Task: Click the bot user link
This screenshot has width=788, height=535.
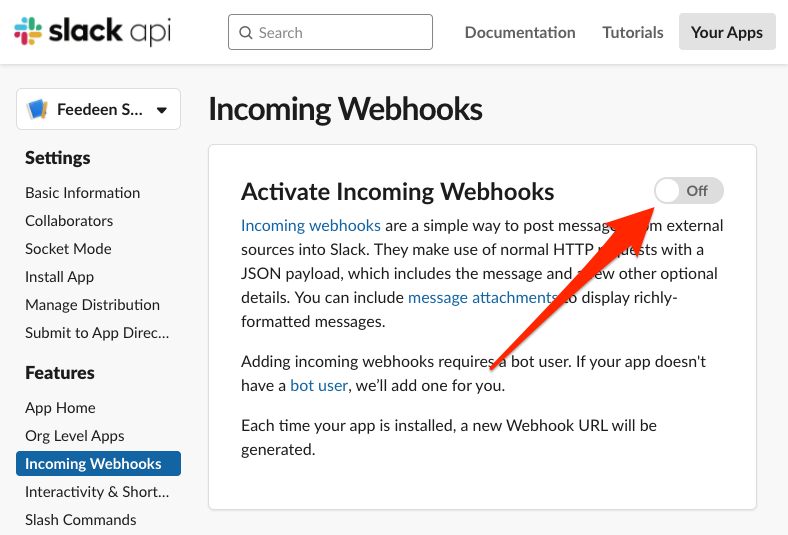Action: pos(319,385)
